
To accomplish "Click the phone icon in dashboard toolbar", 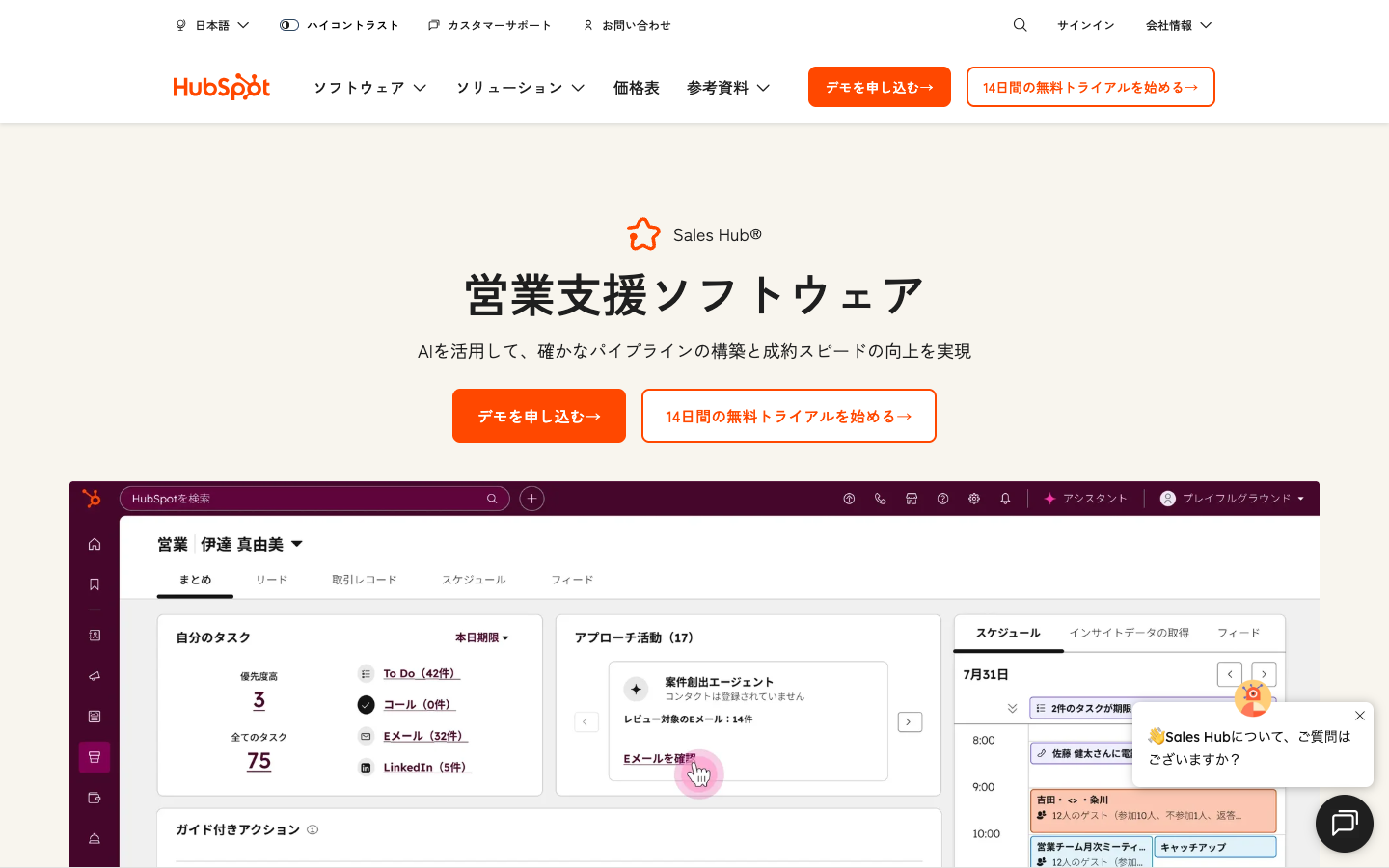I will [x=880, y=499].
